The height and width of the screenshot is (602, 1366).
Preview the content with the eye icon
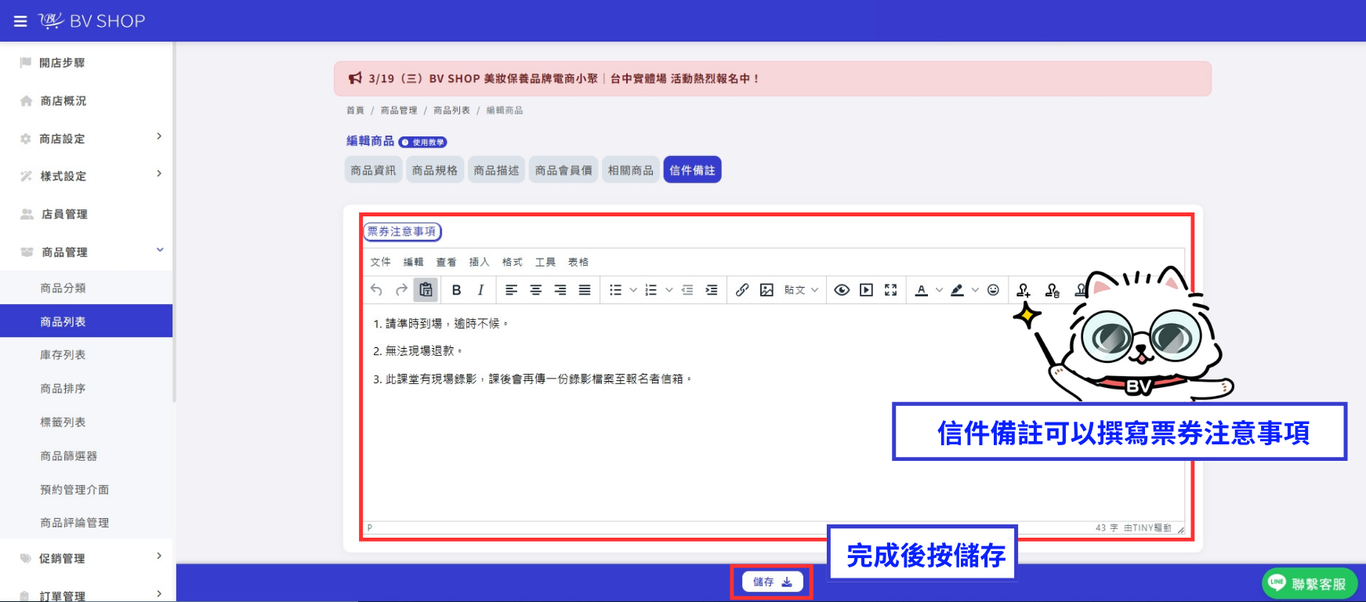[842, 290]
